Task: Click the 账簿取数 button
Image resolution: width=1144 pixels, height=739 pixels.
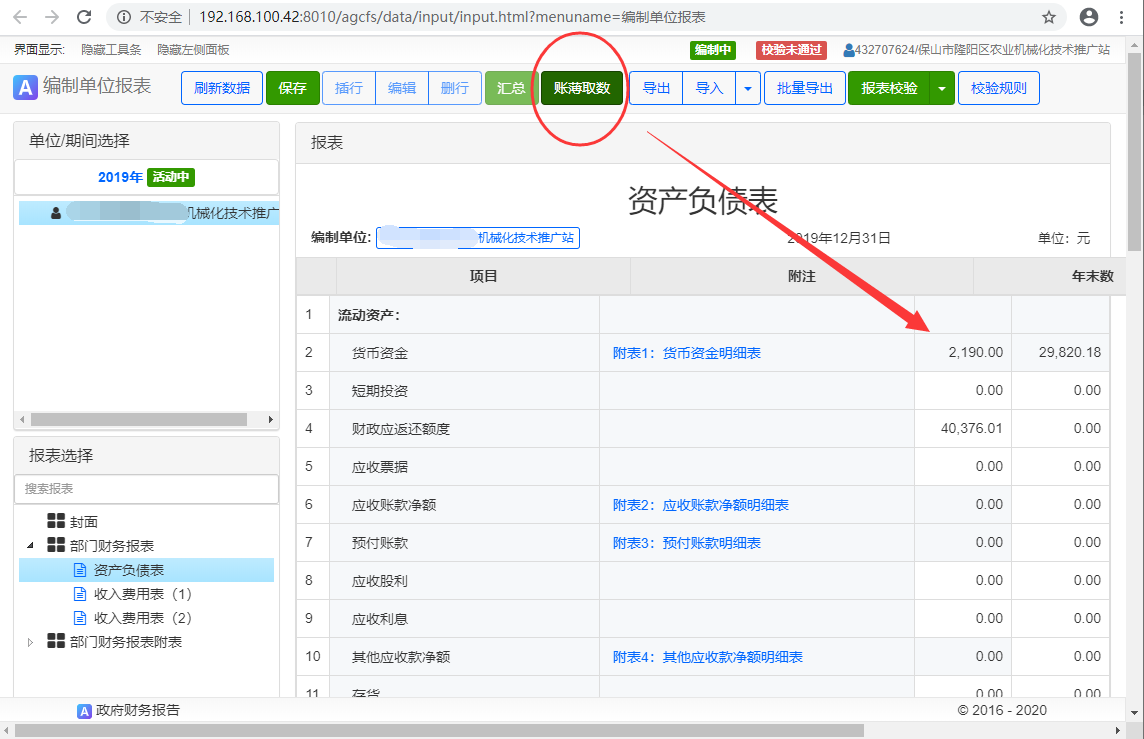Action: (580, 88)
